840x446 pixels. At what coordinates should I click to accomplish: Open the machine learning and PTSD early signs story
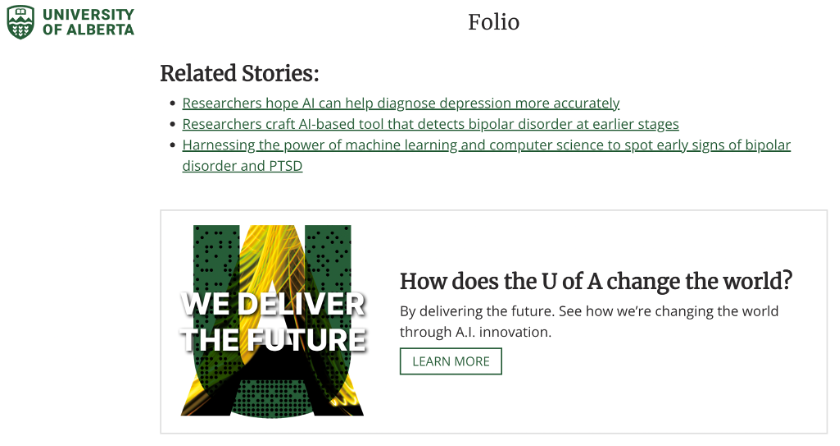point(486,145)
